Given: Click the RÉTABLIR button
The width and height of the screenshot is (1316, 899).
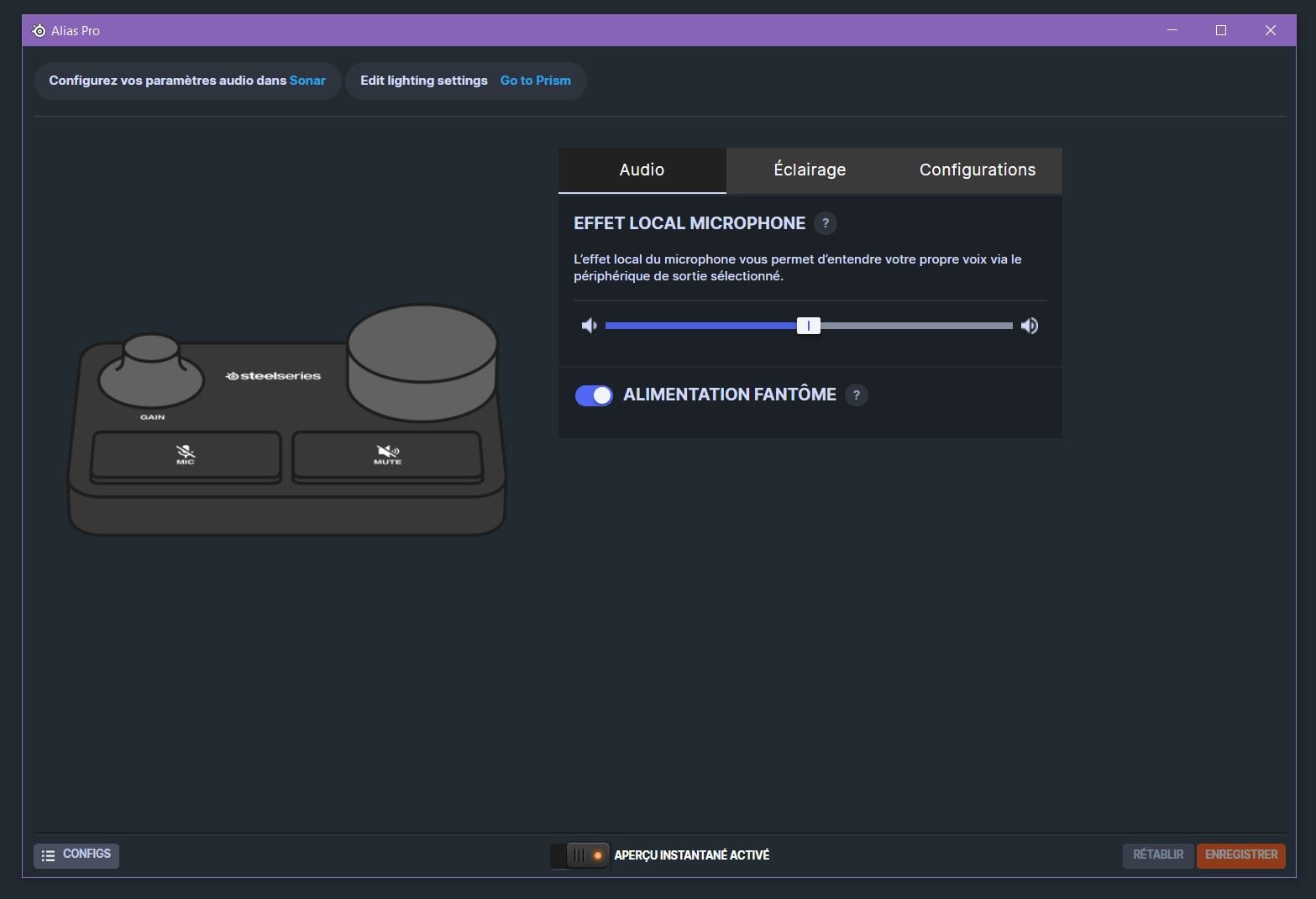Looking at the screenshot, I should [x=1158, y=855].
